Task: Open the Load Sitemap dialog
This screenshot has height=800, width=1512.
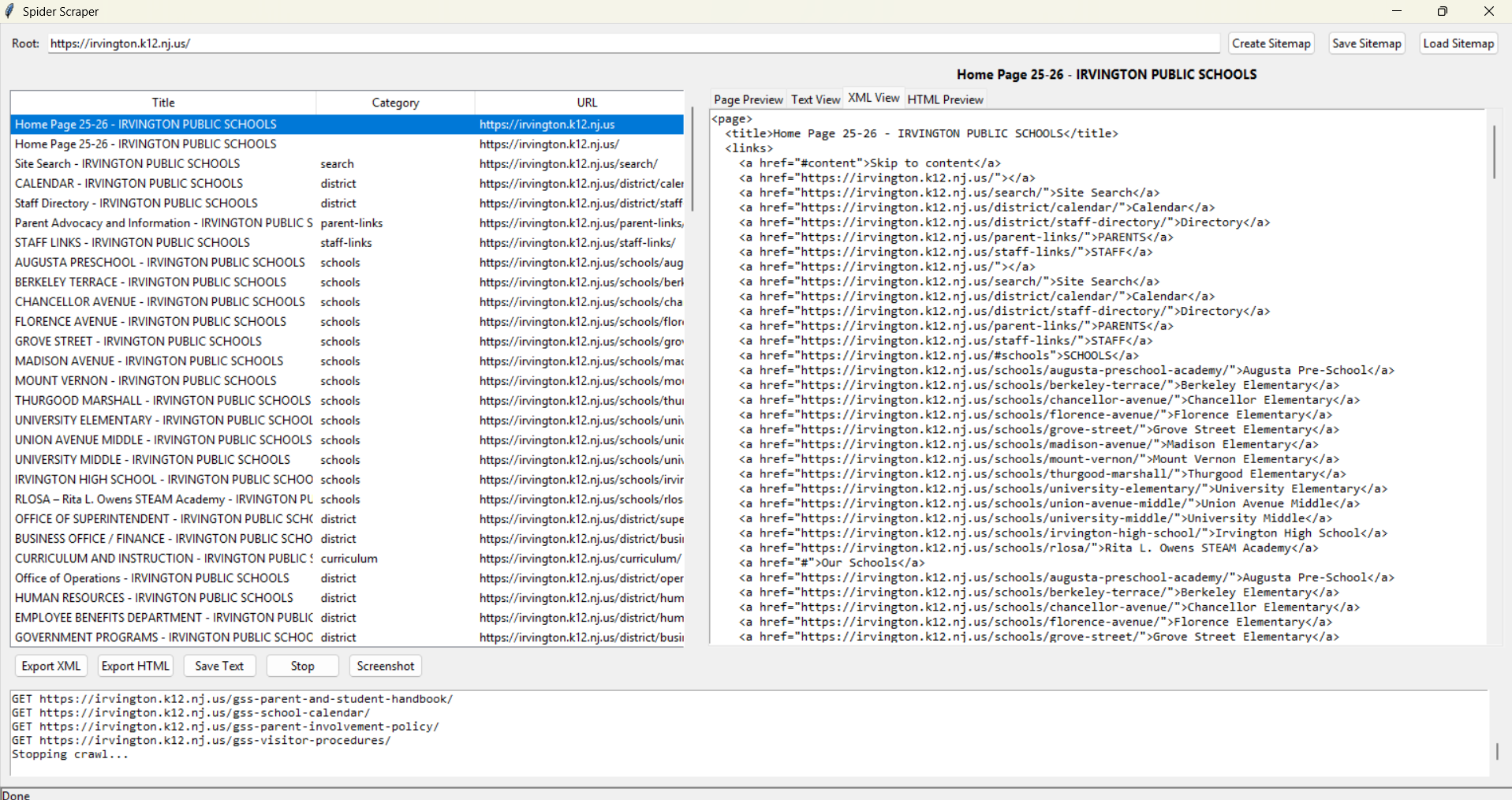Action: 1458,43
